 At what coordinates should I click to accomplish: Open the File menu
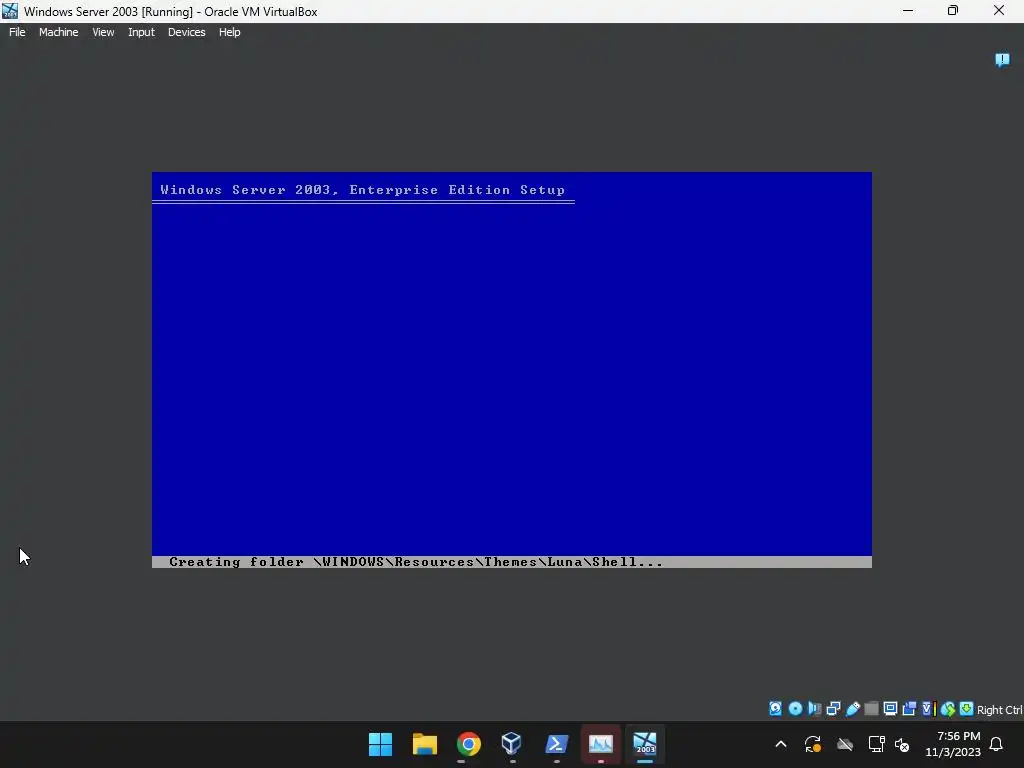[x=17, y=32]
